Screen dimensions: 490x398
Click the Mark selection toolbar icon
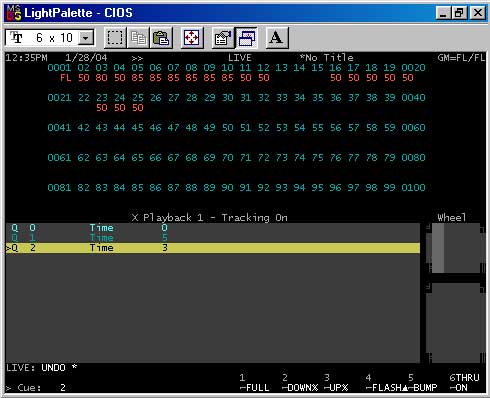(x=115, y=38)
